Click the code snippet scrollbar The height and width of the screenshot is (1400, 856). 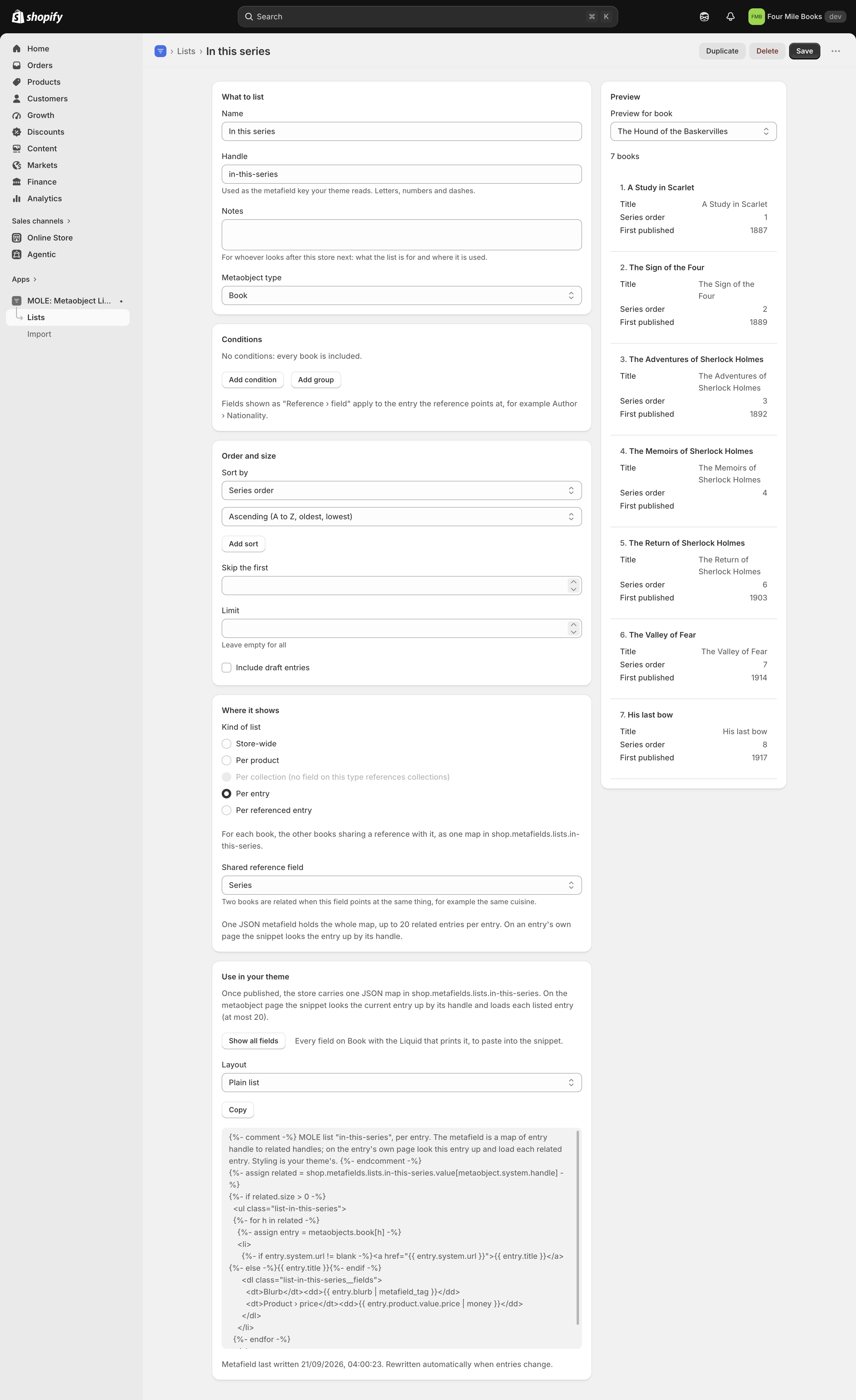point(578,1227)
